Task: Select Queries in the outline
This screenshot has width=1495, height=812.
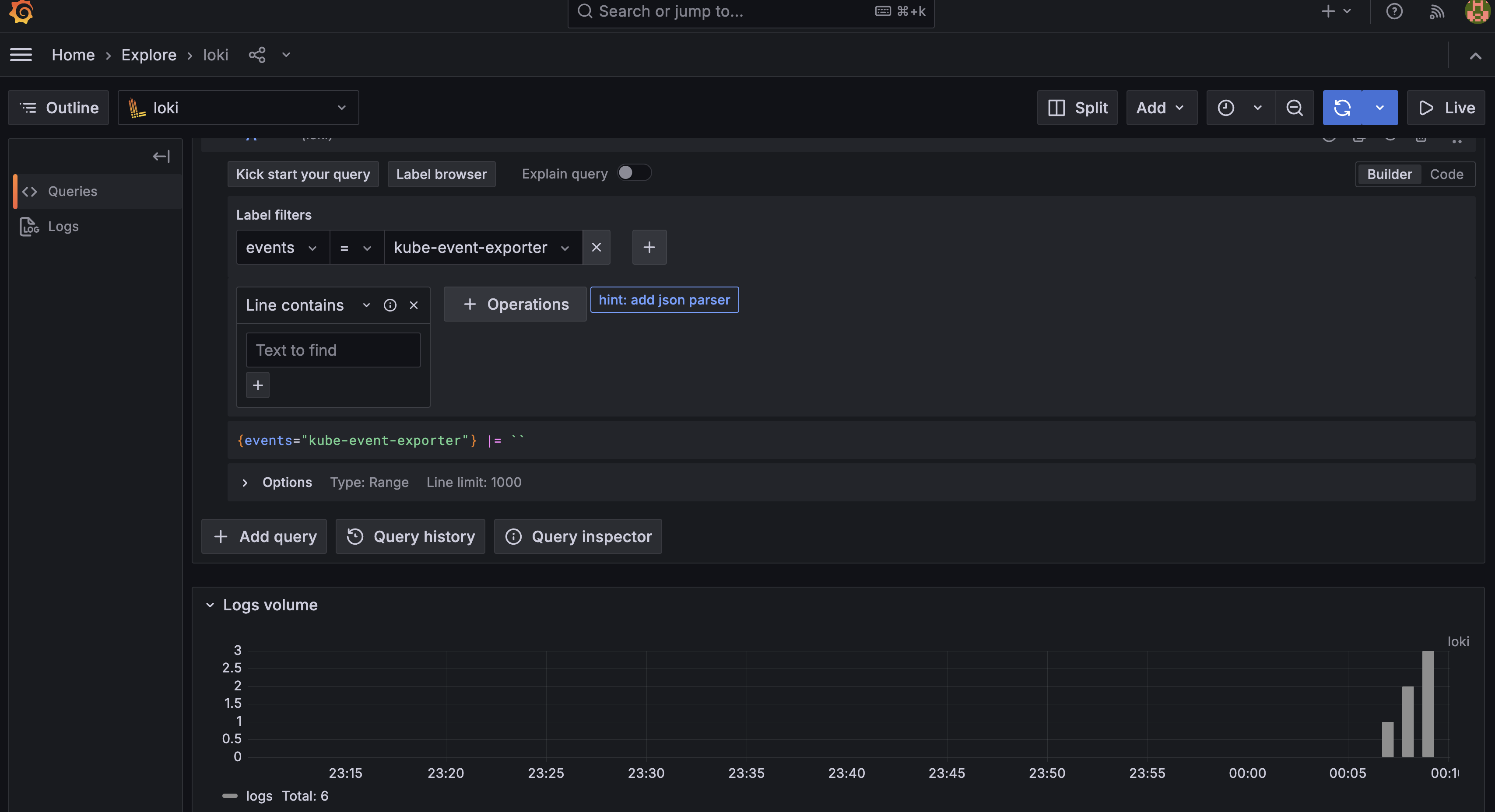Action: (98, 191)
